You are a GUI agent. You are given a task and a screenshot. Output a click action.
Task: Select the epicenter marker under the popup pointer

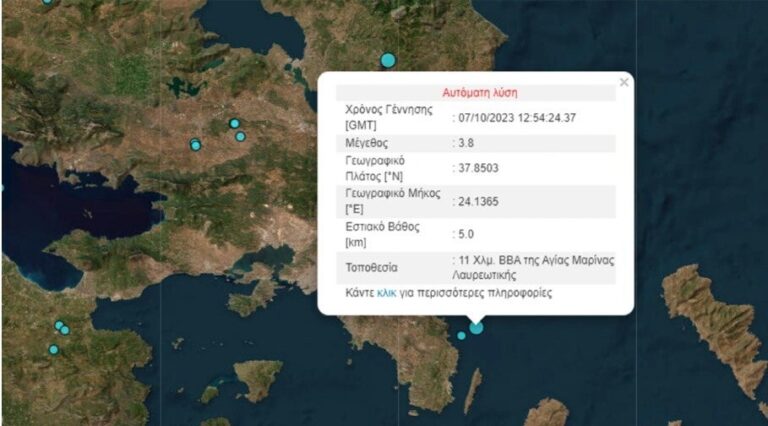point(476,327)
